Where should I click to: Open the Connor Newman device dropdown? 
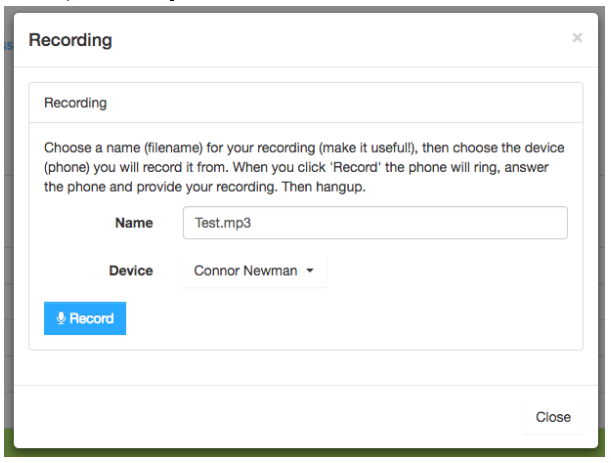pos(254,271)
